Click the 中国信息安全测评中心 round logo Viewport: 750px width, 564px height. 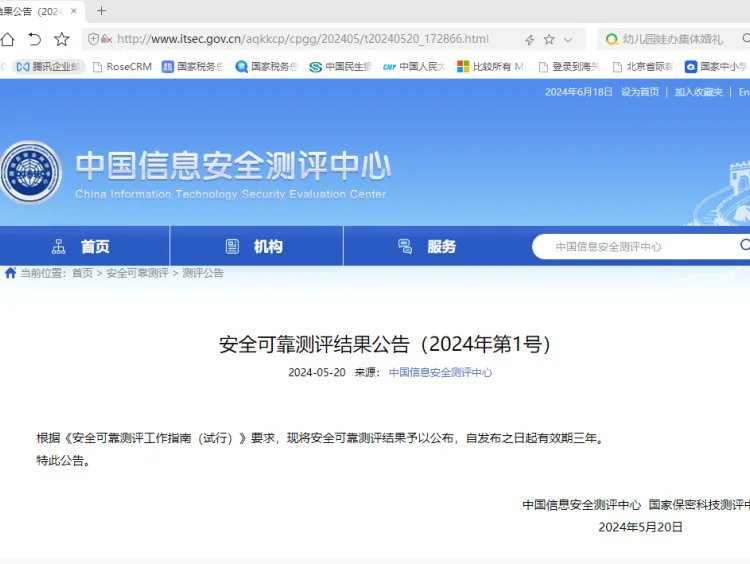31,172
